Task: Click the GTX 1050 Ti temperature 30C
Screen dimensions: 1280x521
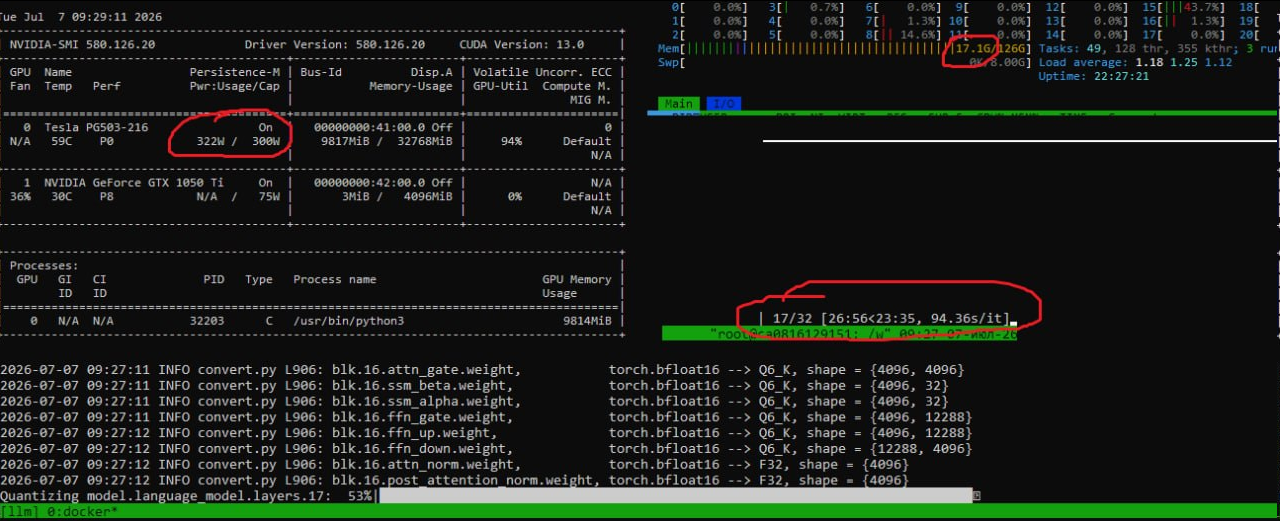Action: [x=62, y=197]
